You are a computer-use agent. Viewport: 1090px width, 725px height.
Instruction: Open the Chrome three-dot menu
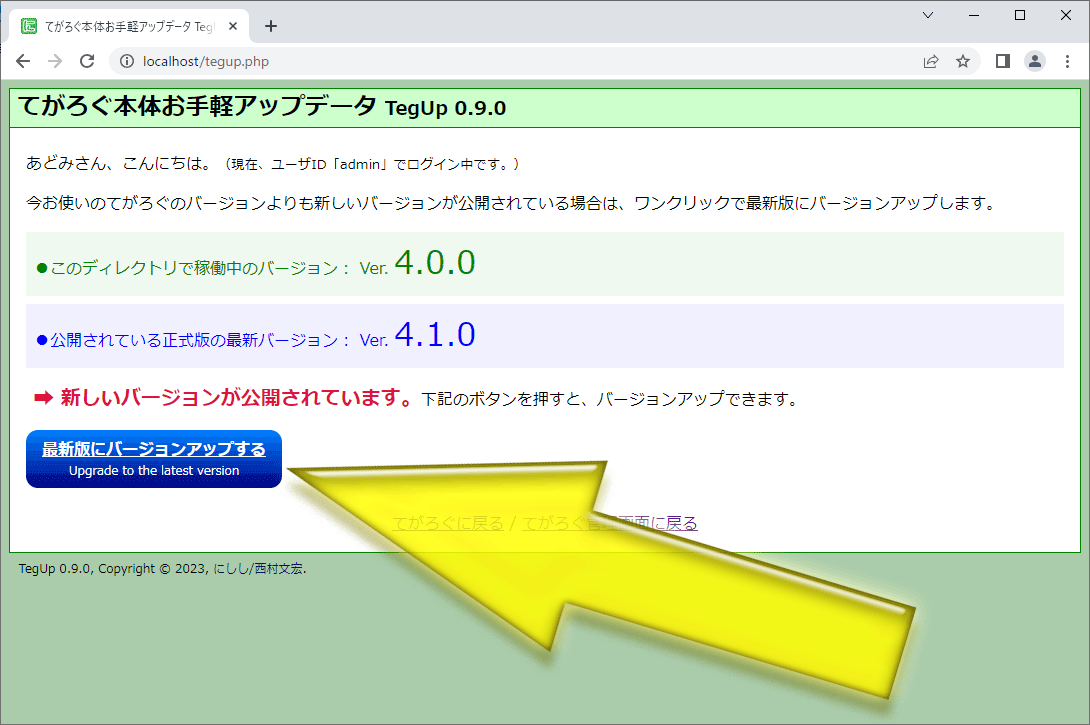[1067, 61]
